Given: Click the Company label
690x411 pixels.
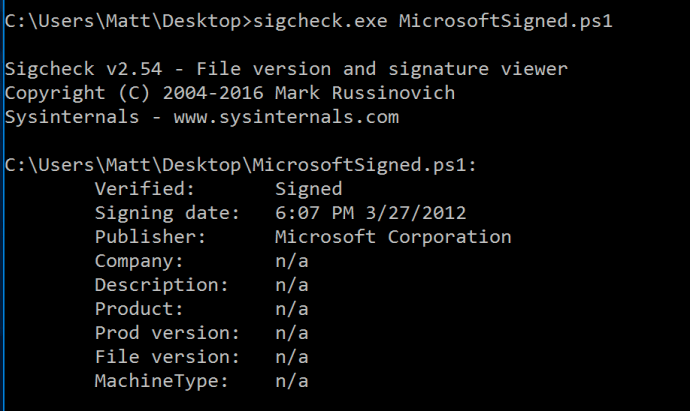Looking at the screenshot, I should tap(140, 261).
